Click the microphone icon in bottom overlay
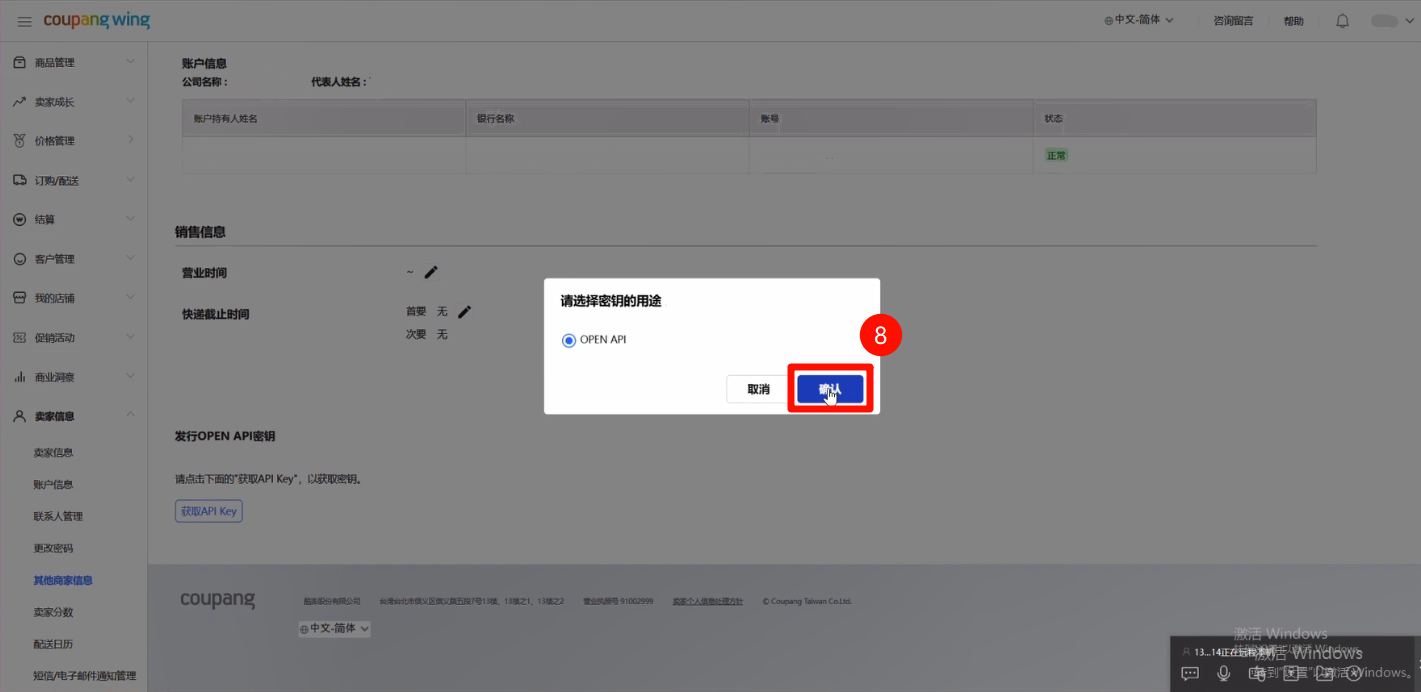This screenshot has height=692, width=1421. pos(1223,674)
